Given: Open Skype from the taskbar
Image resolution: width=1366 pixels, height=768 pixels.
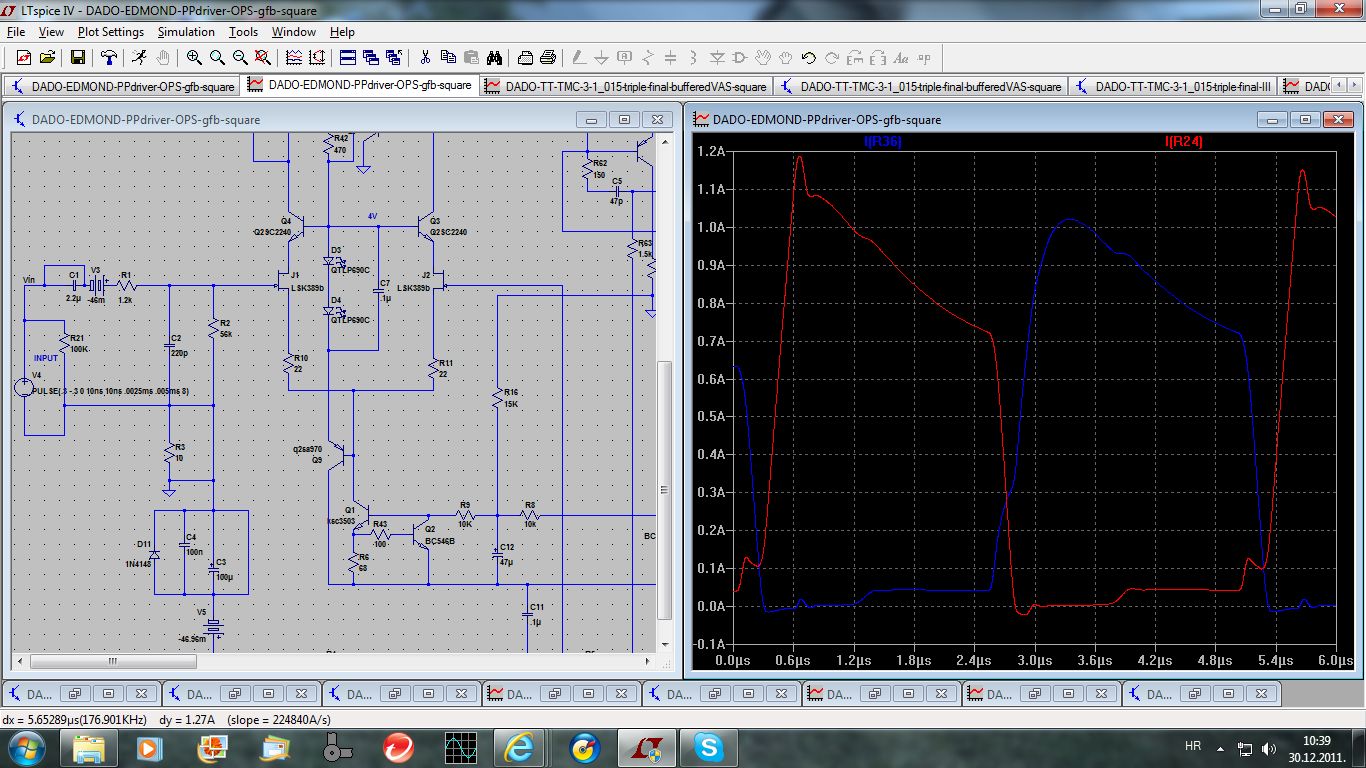Looking at the screenshot, I should (x=710, y=747).
